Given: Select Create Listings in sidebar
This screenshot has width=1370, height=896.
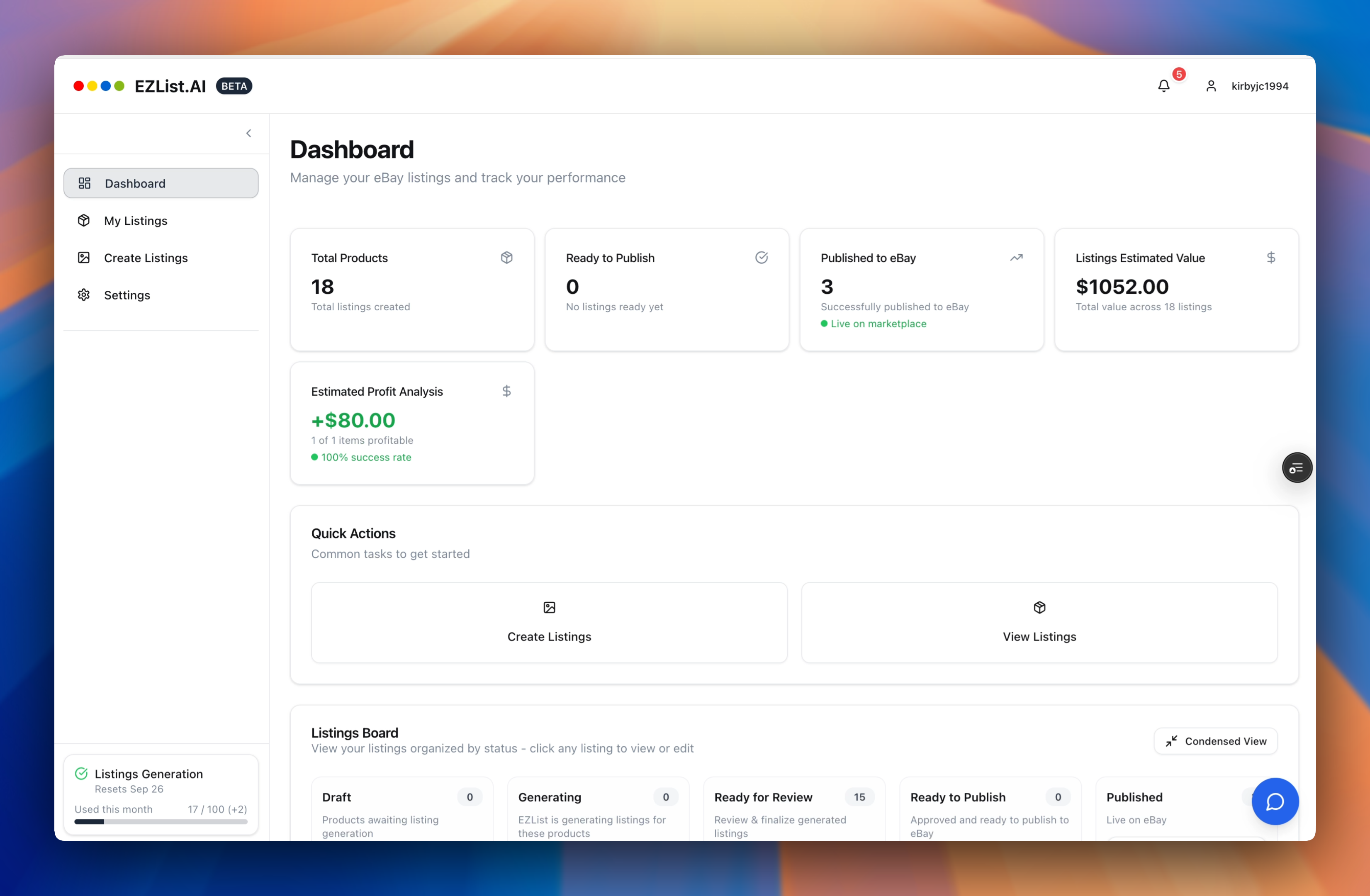Looking at the screenshot, I should tap(146, 258).
